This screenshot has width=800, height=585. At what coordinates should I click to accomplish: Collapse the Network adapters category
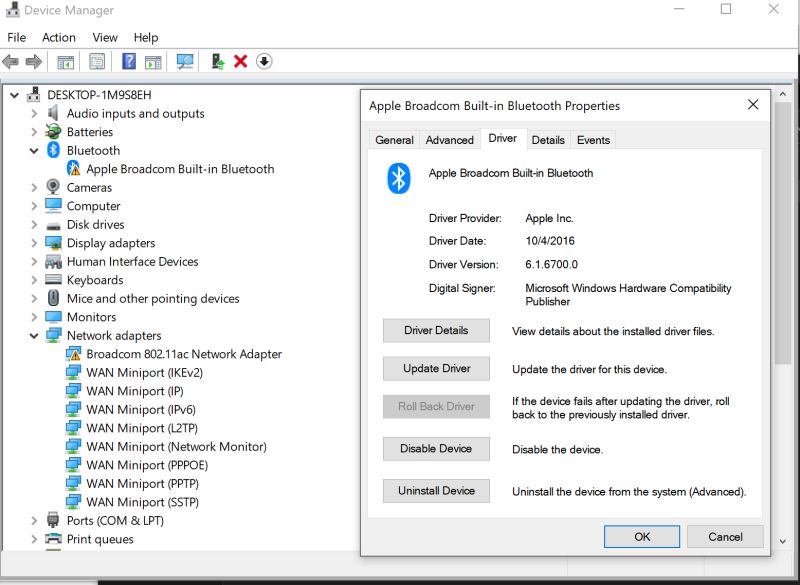pyautogui.click(x=33, y=335)
